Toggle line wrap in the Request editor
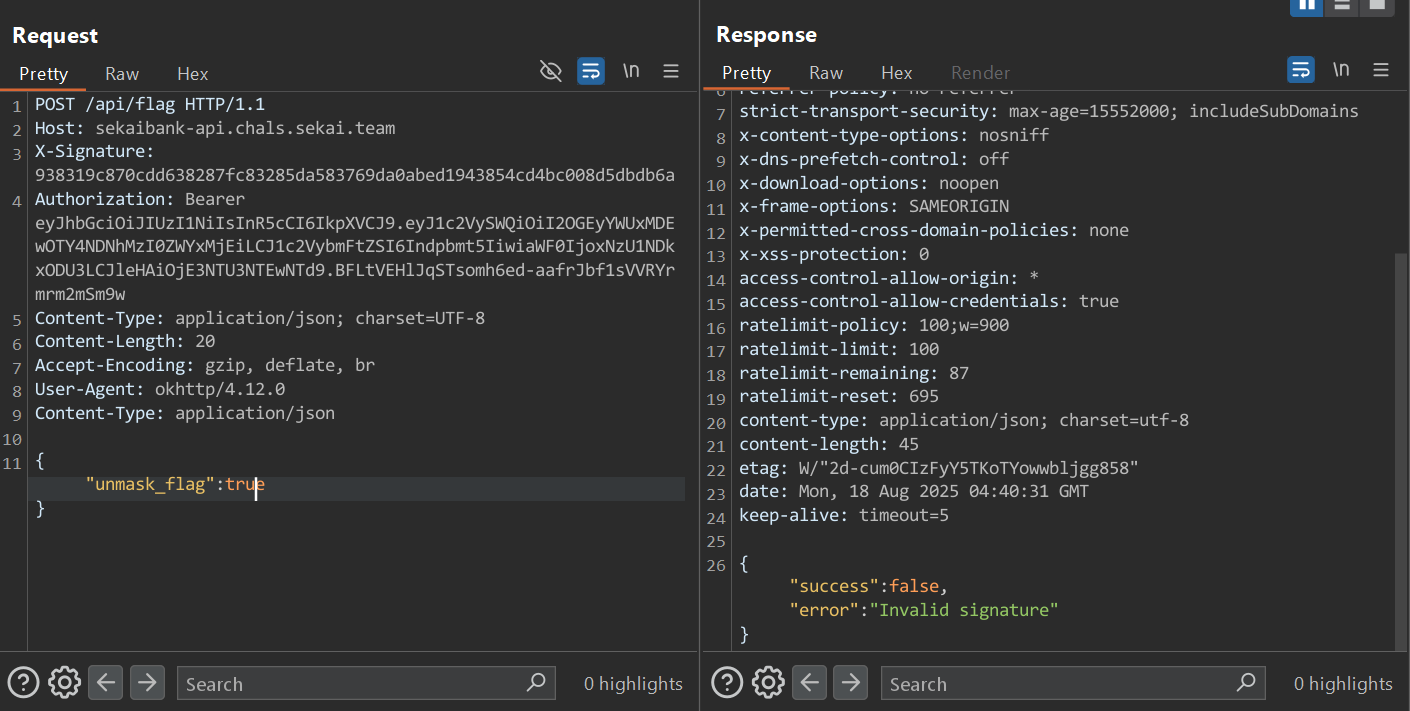Viewport: 1410px width, 711px height. [591, 71]
